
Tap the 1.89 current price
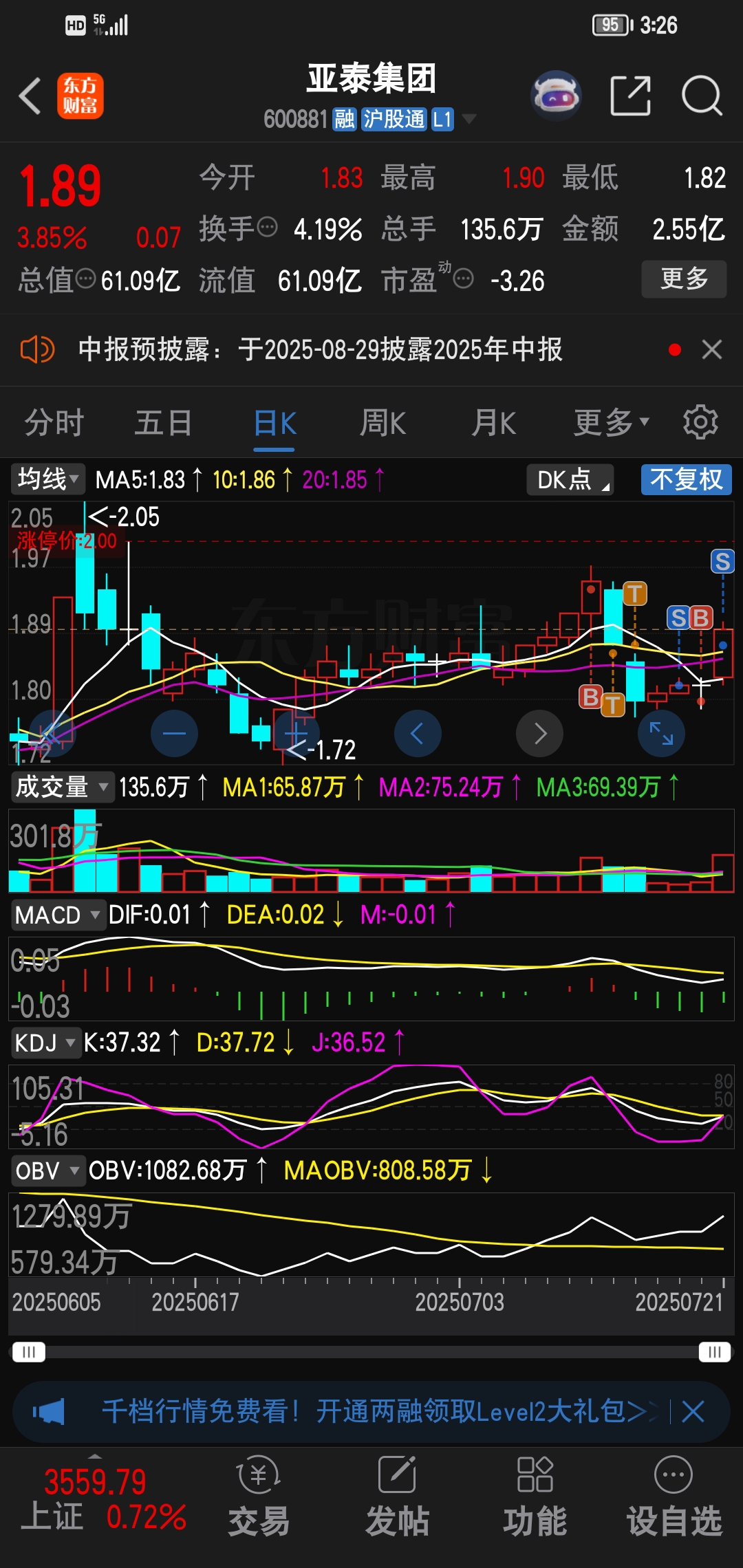click(x=61, y=186)
